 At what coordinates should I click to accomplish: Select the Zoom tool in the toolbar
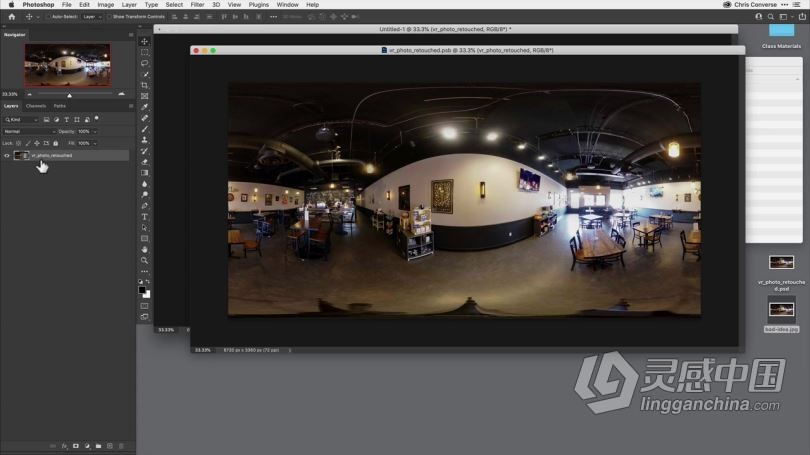[x=145, y=260]
